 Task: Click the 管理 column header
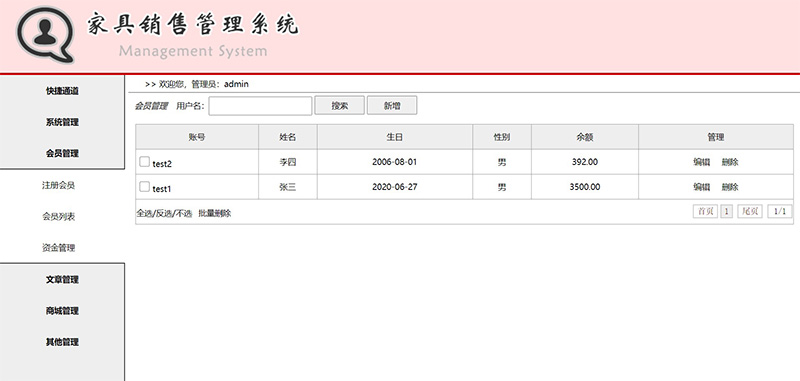point(716,137)
